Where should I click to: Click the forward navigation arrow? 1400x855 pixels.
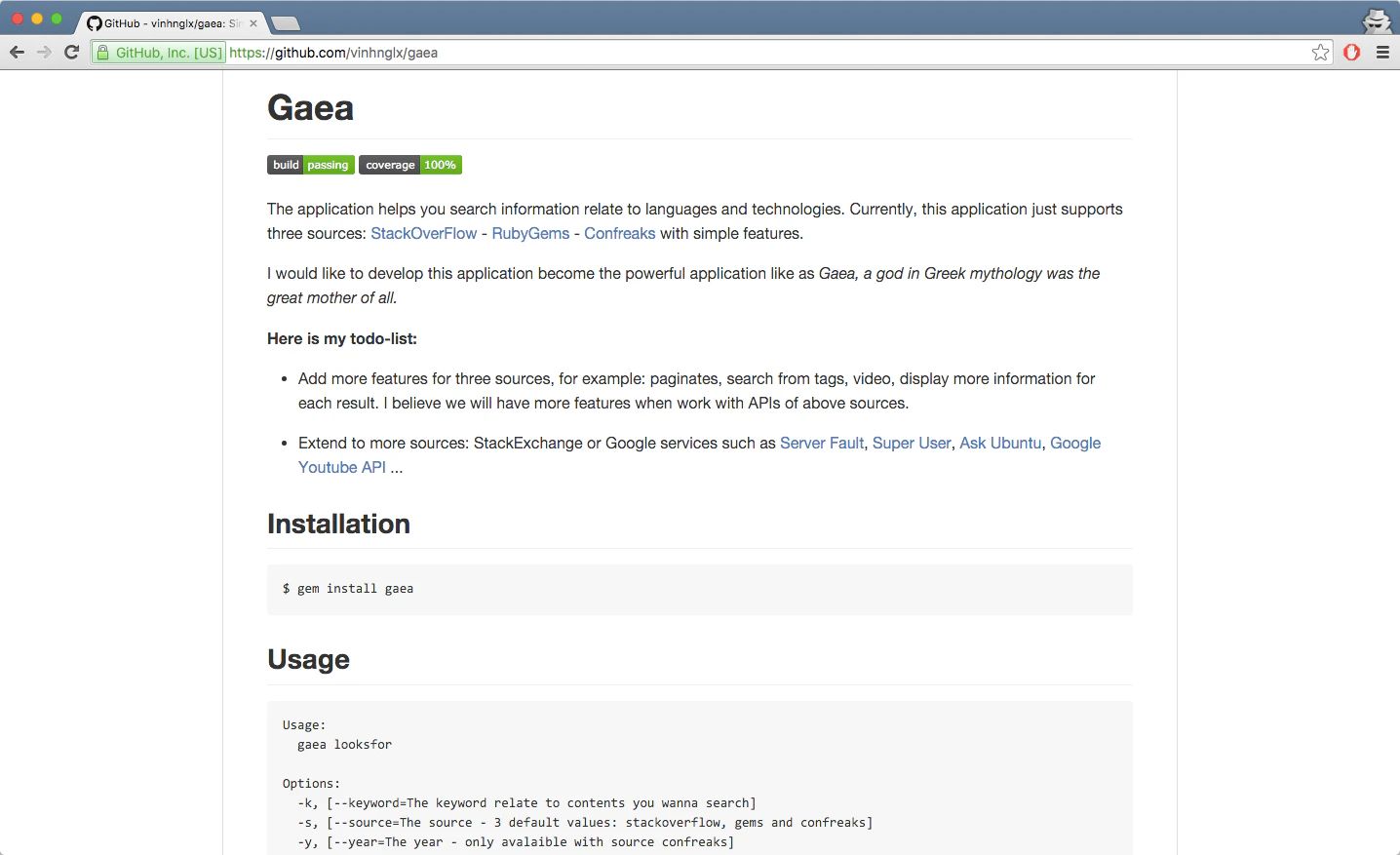click(x=44, y=52)
